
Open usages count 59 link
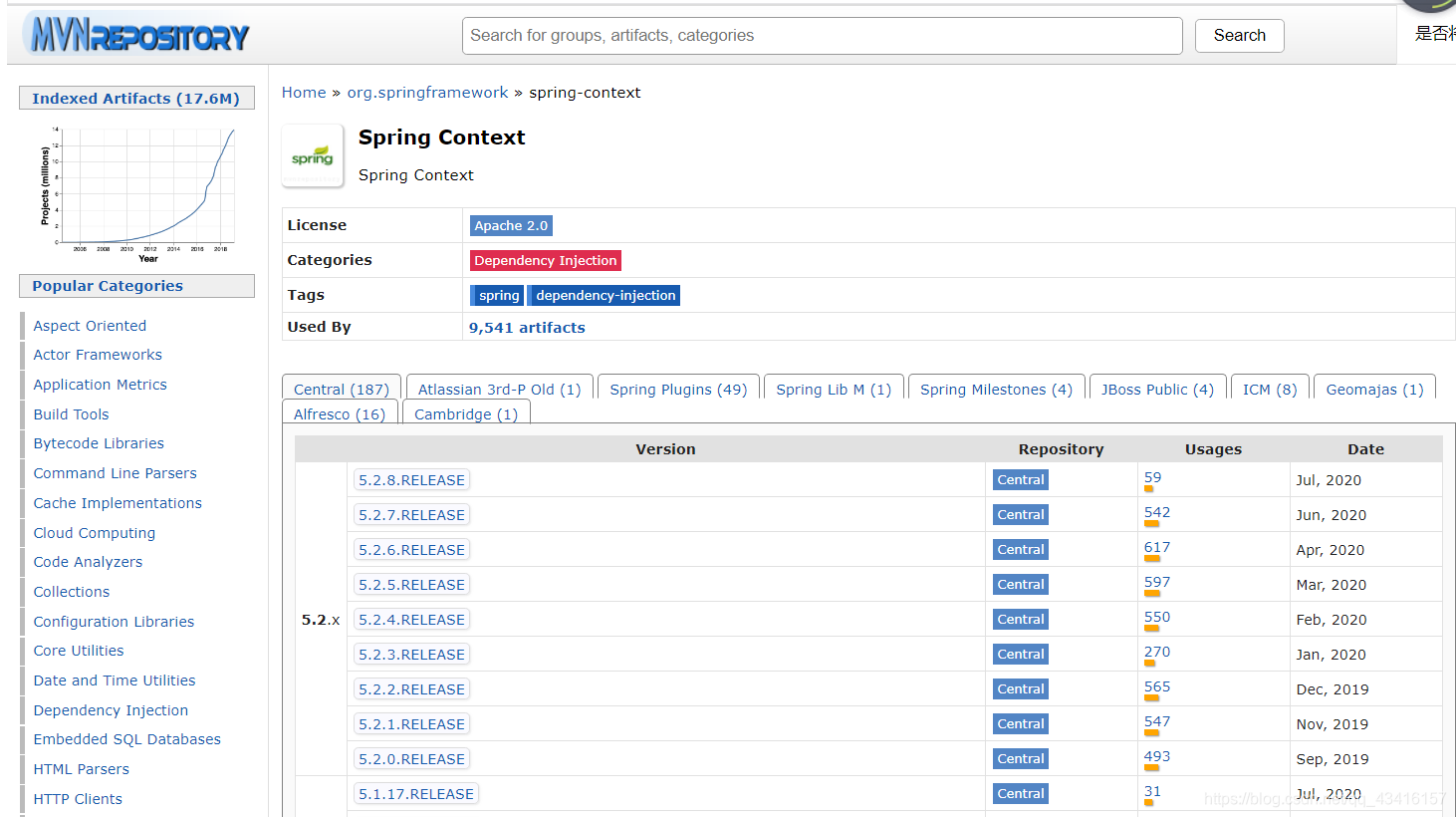[x=1152, y=477]
